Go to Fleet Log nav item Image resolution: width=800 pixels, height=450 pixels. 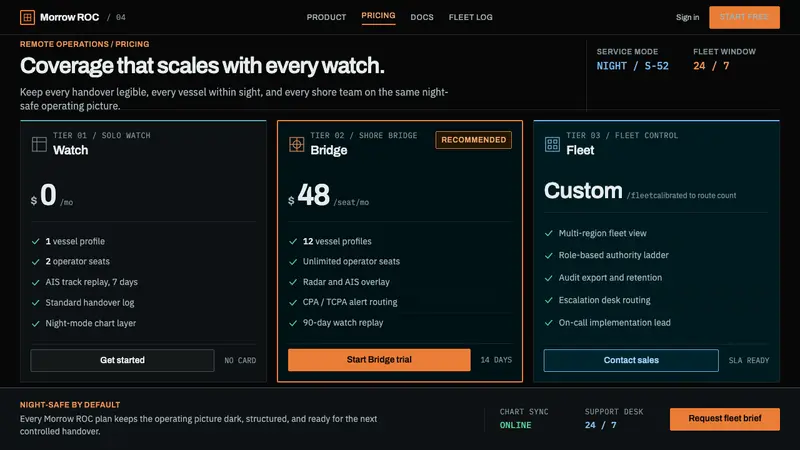click(x=470, y=17)
